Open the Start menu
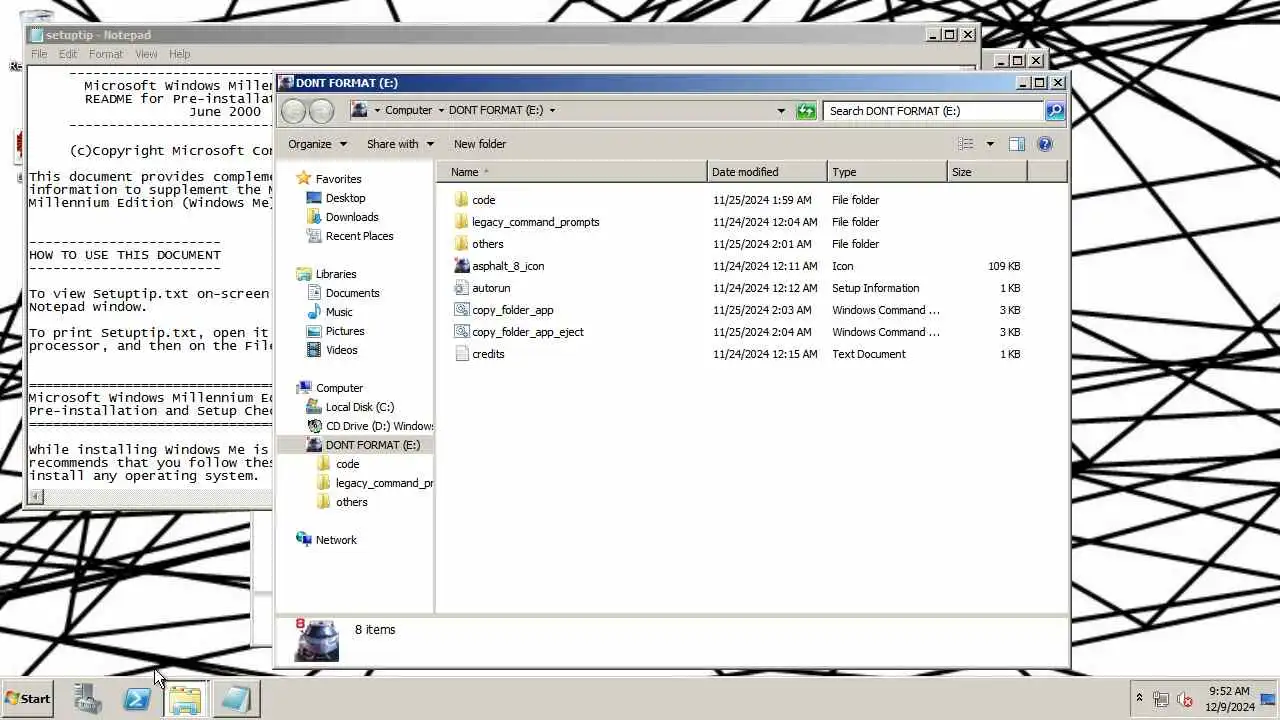The height and width of the screenshot is (720, 1280). [x=28, y=699]
